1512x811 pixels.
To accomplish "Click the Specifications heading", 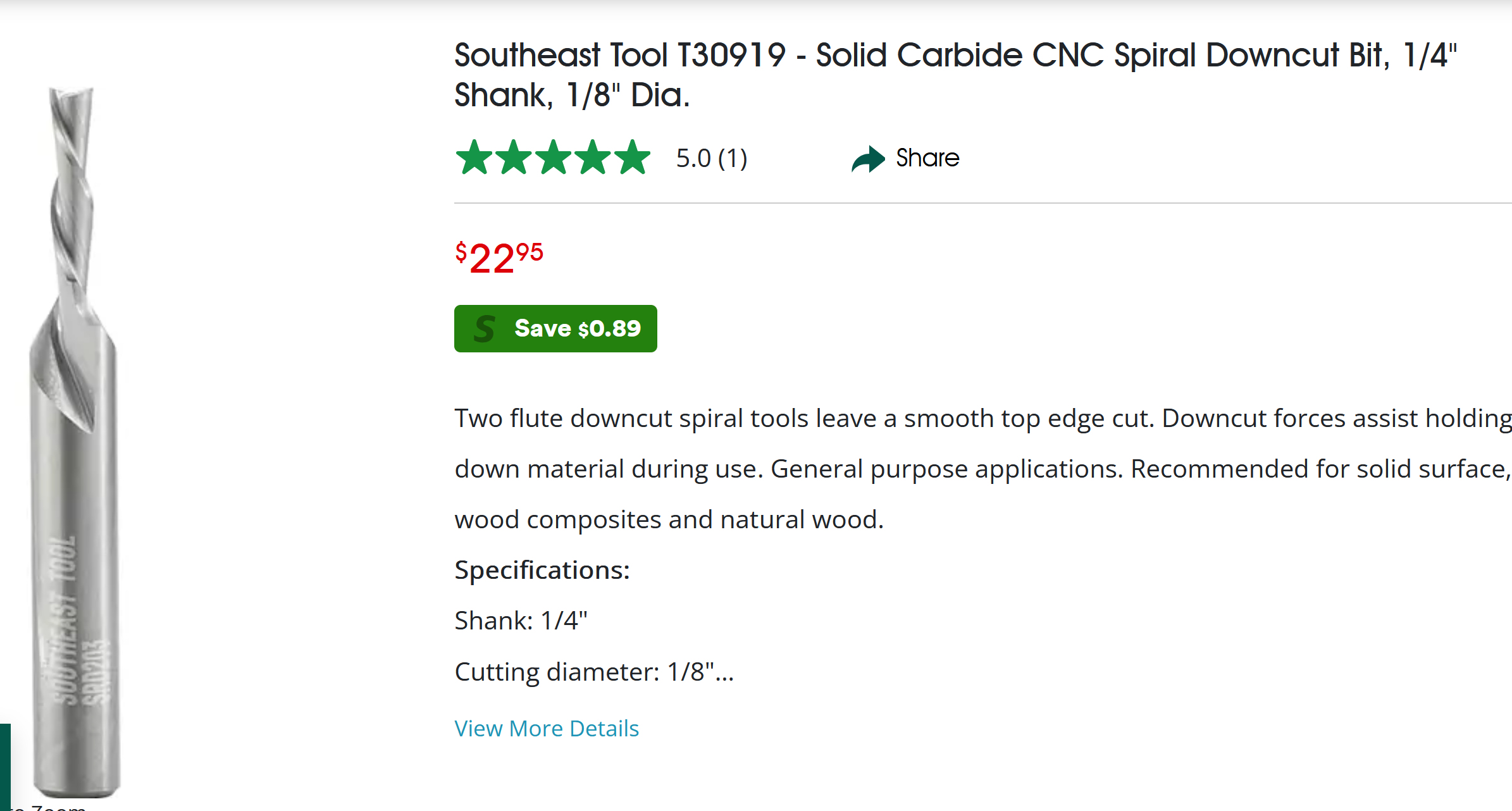I will (x=542, y=570).
